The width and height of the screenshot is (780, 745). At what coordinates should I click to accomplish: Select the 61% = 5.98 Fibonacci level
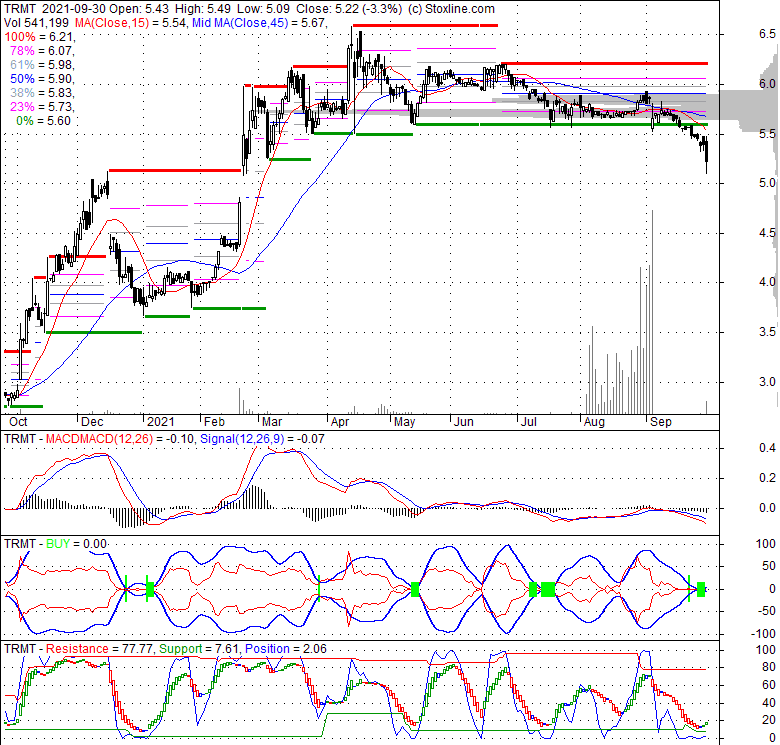(x=42, y=65)
